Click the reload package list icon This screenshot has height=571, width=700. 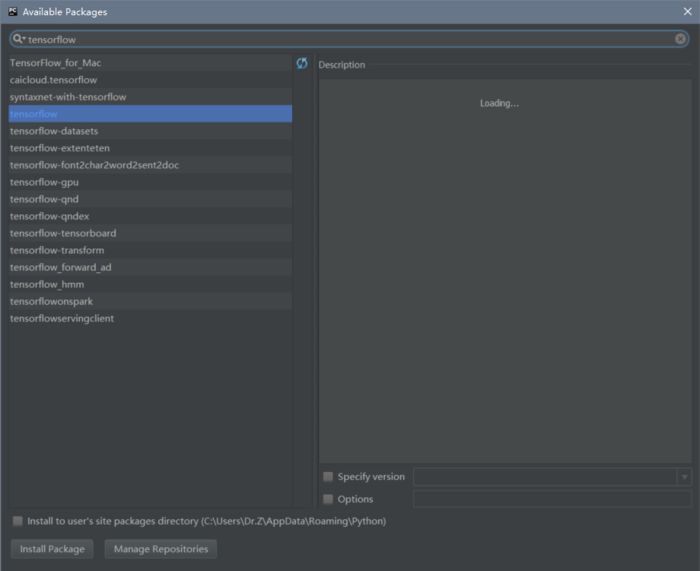[x=302, y=63]
